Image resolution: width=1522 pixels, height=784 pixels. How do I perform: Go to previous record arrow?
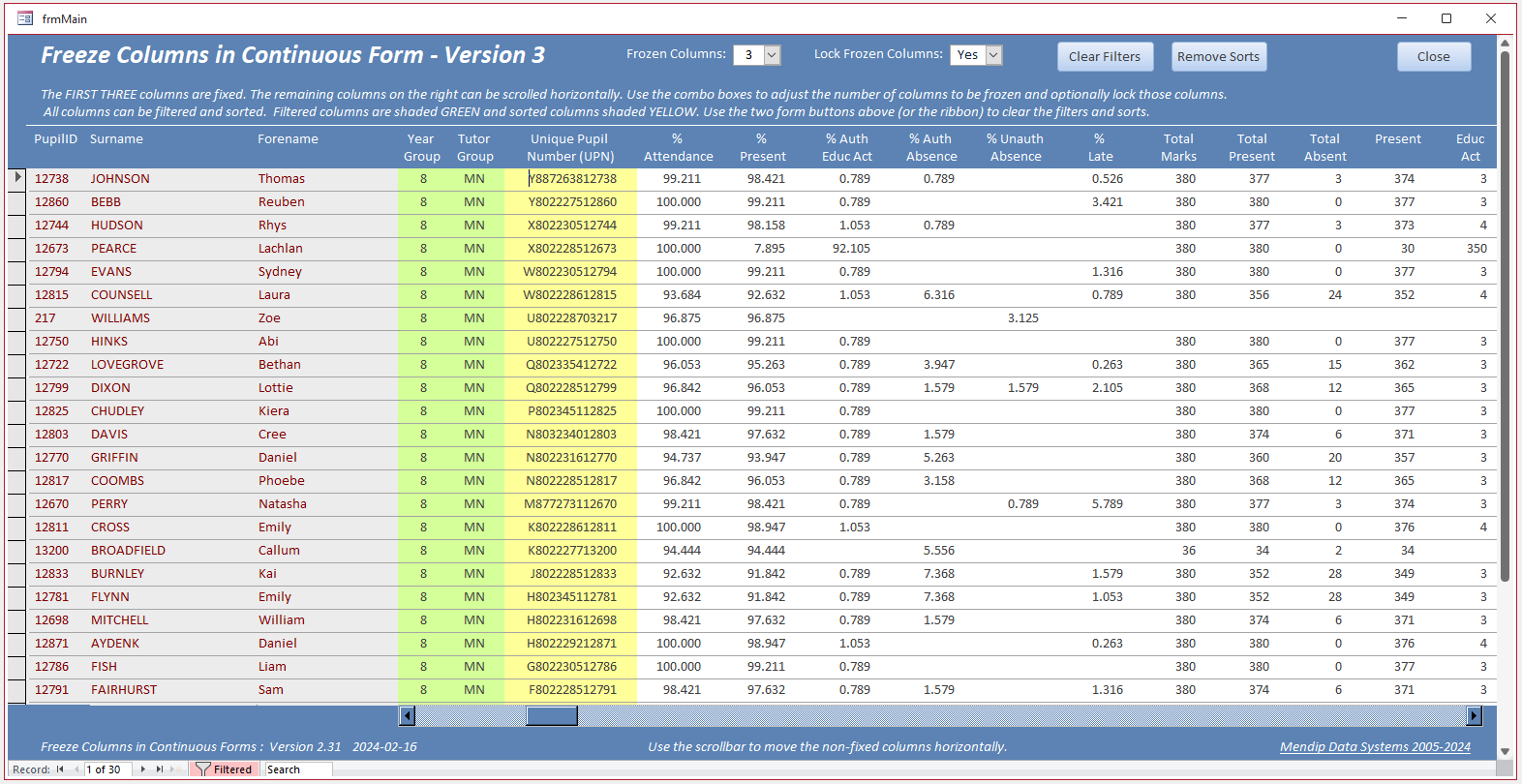pos(76,769)
